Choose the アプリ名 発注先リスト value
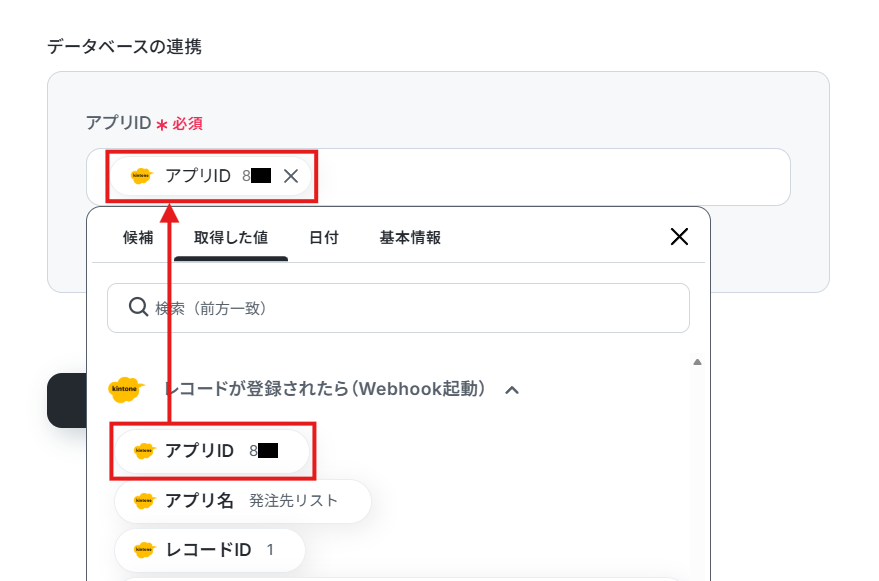Viewport: 879px width, 581px height. 243,501
